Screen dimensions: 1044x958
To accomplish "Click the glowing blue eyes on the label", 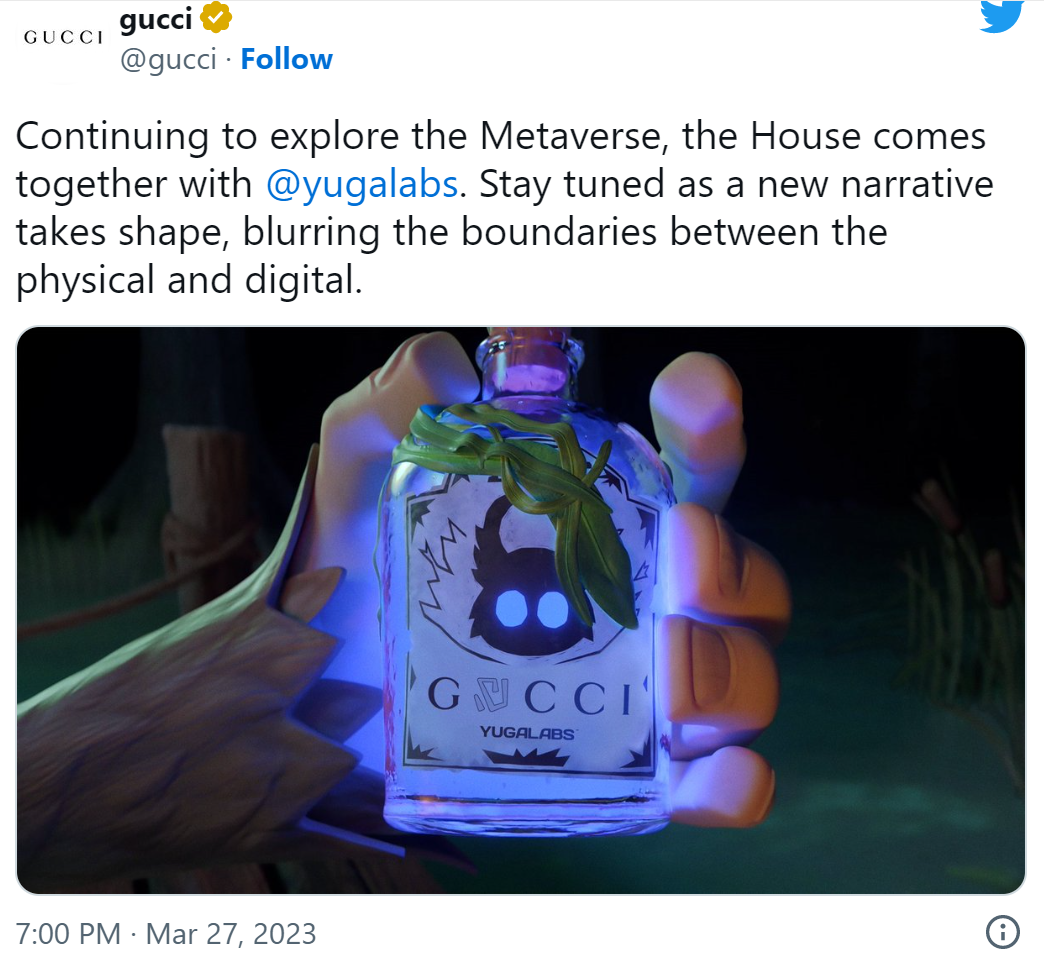I will coord(531,609).
